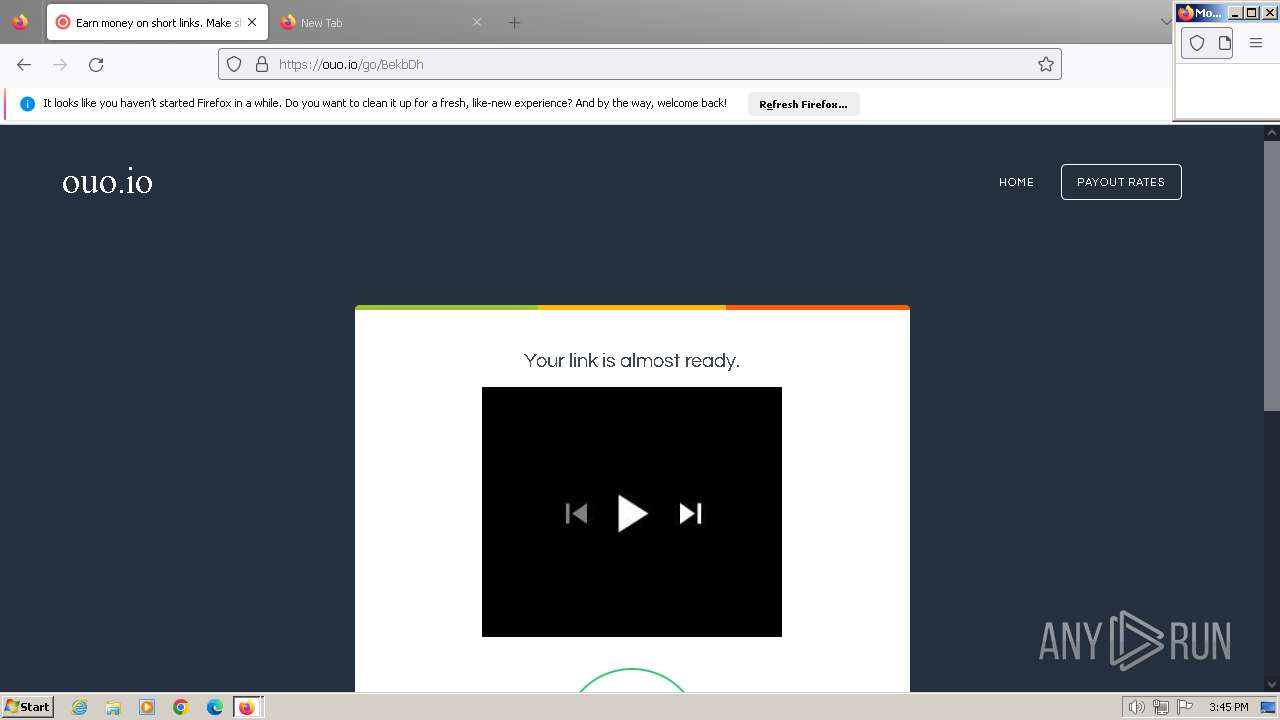The height and width of the screenshot is (720, 1280).
Task: Launch Google Chrome from taskbar
Action: [x=181, y=707]
